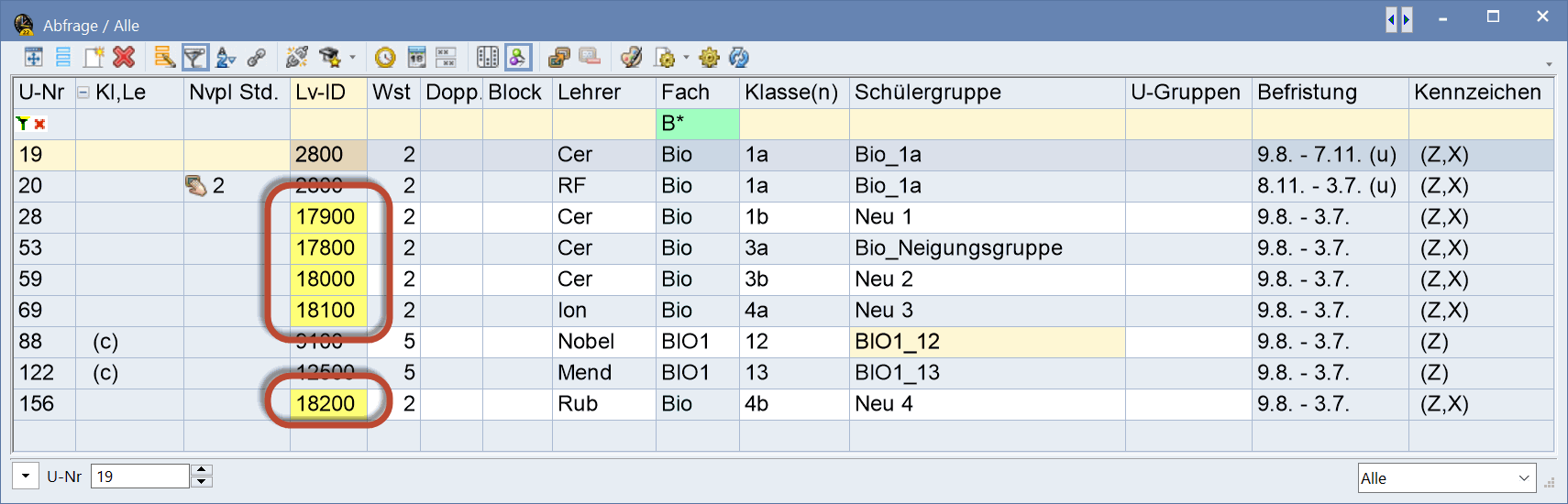Click the chain link coupling icon
Screen dimensions: 1568x504
point(256,58)
